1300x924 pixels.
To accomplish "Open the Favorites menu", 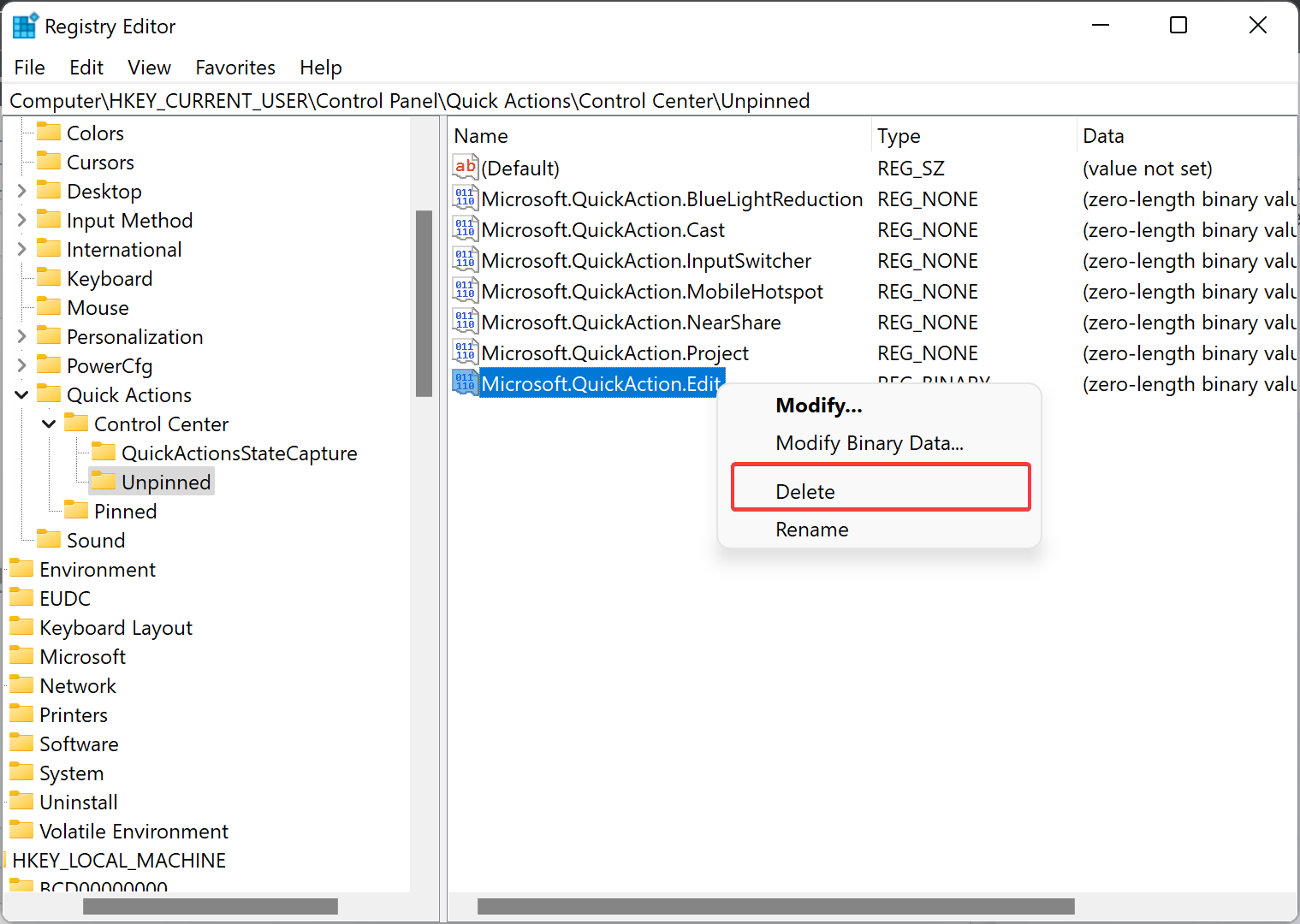I will [235, 68].
